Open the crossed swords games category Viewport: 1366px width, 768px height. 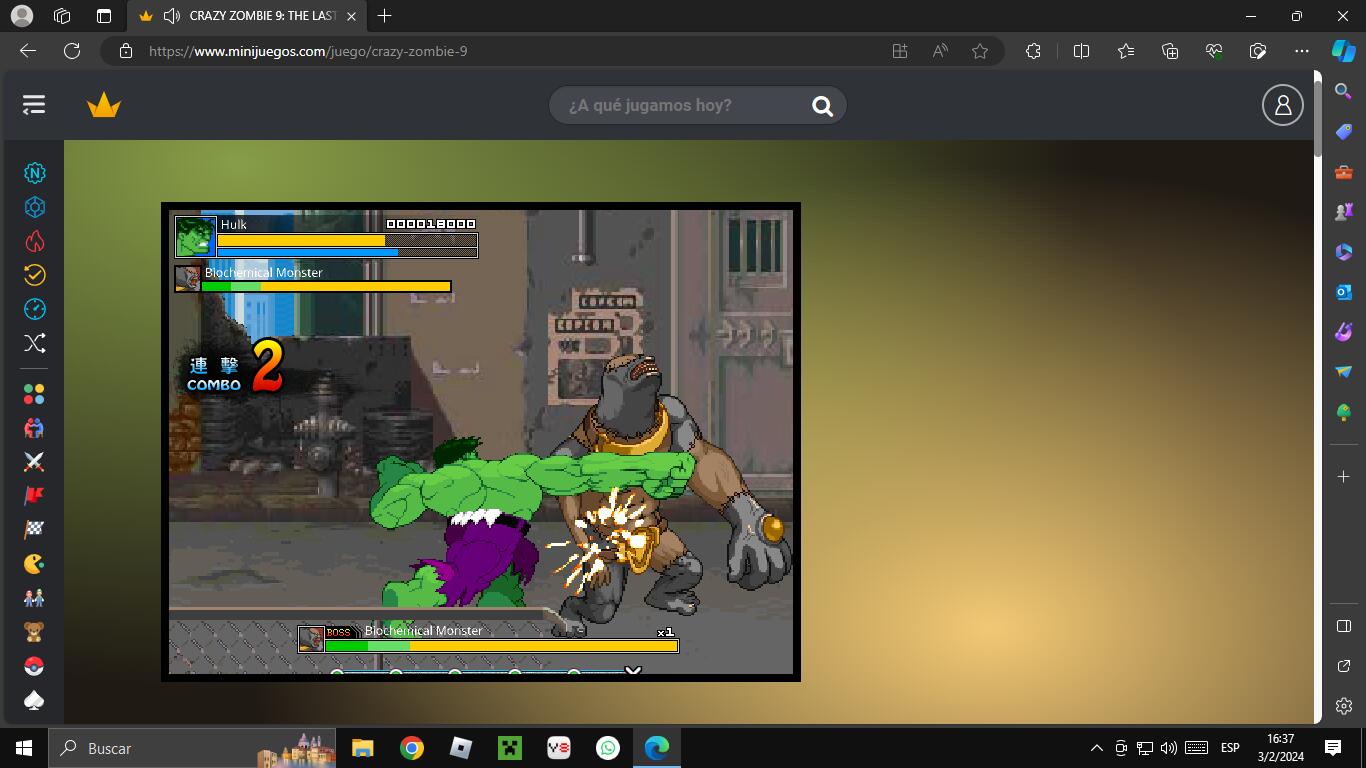click(35, 462)
